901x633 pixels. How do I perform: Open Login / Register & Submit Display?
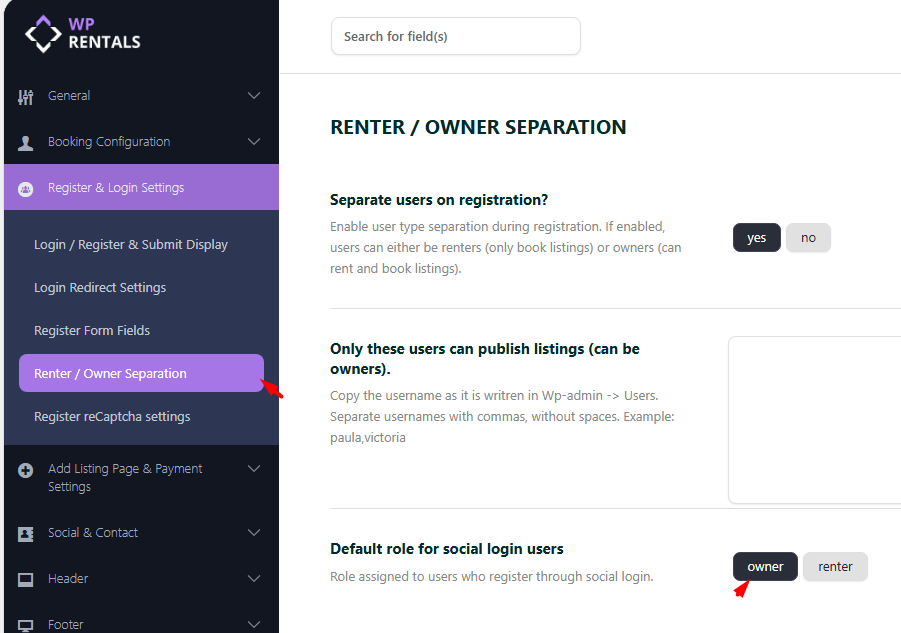pyautogui.click(x=131, y=245)
